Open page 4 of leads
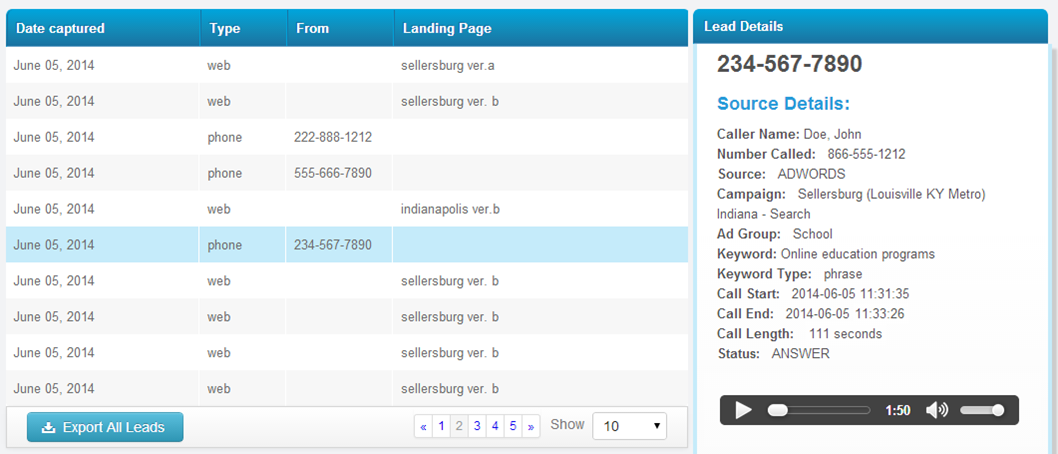The height and width of the screenshot is (454, 1058). pos(495,426)
